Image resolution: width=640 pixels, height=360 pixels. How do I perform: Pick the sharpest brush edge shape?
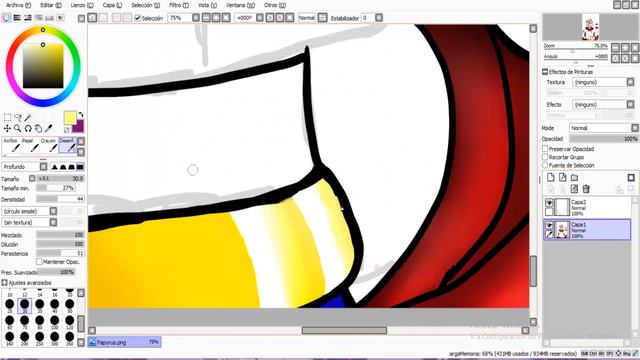click(x=54, y=167)
